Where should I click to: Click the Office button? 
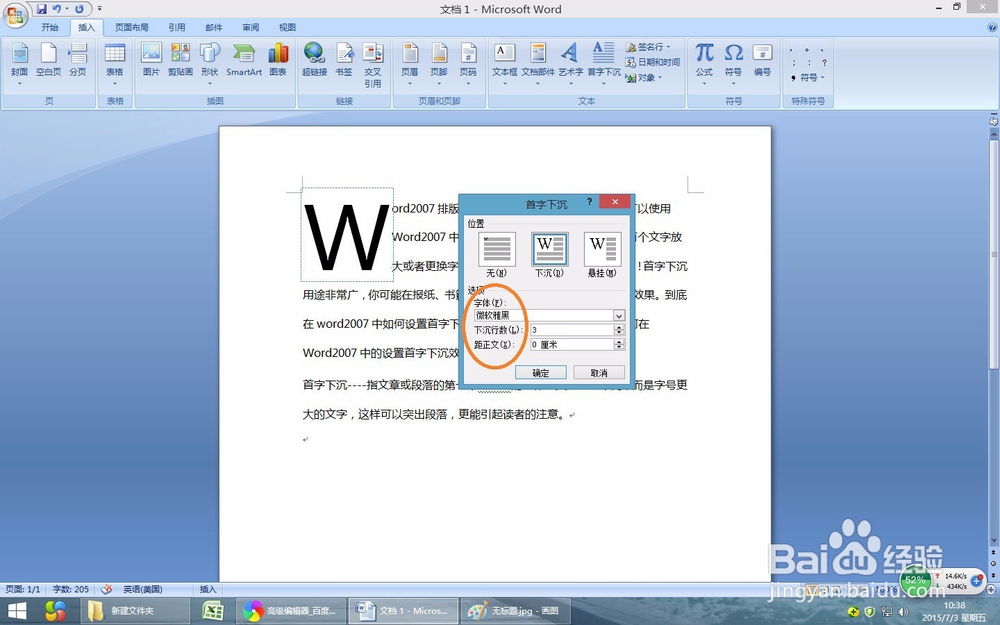(x=15, y=15)
